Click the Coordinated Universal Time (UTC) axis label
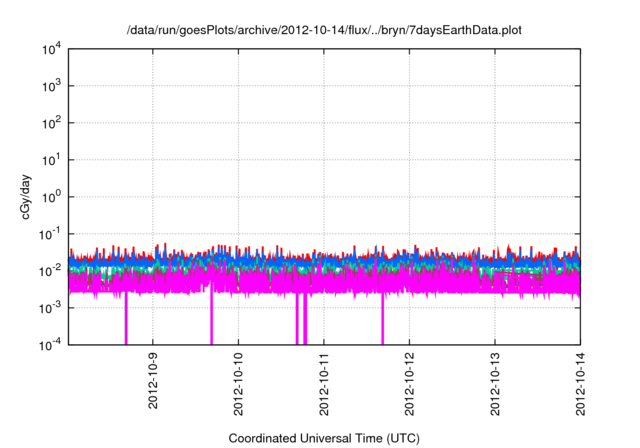This screenshot has height=448, width=640. 324,438
